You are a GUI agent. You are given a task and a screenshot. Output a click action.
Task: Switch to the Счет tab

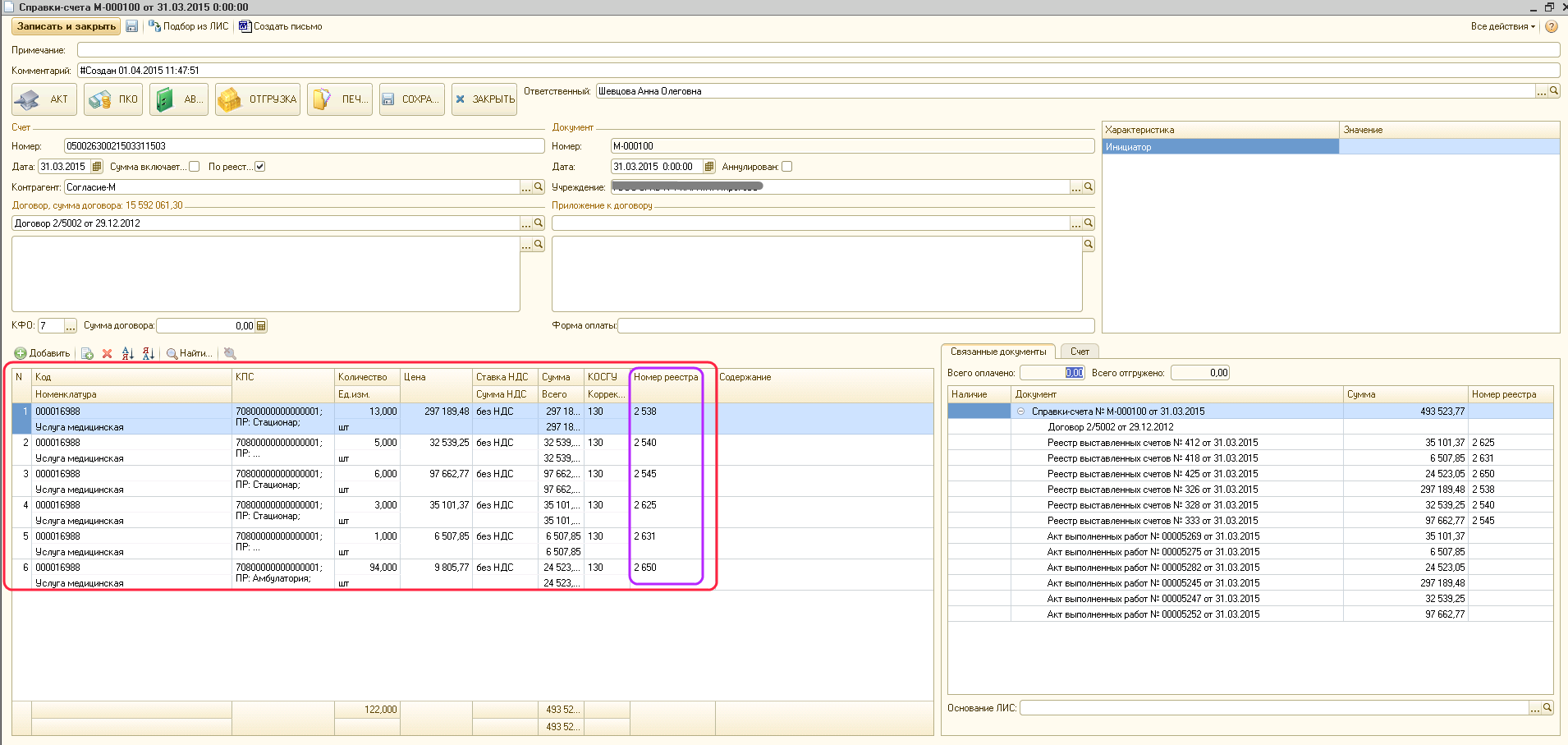coord(1080,352)
